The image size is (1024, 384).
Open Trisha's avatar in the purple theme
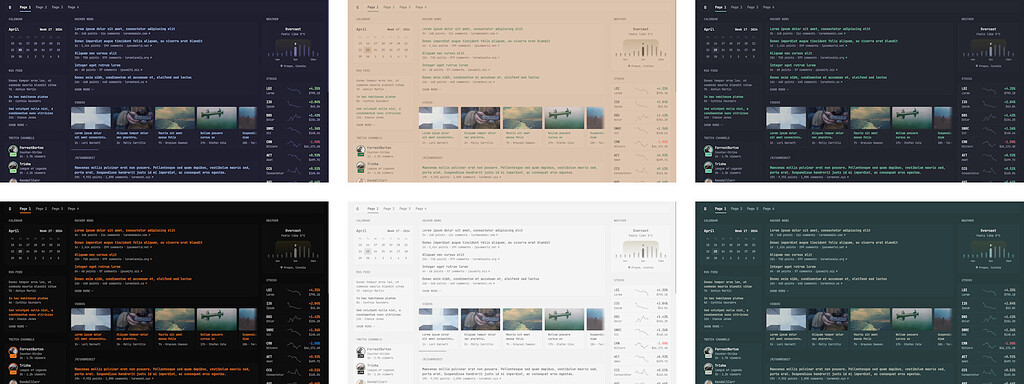(12, 167)
